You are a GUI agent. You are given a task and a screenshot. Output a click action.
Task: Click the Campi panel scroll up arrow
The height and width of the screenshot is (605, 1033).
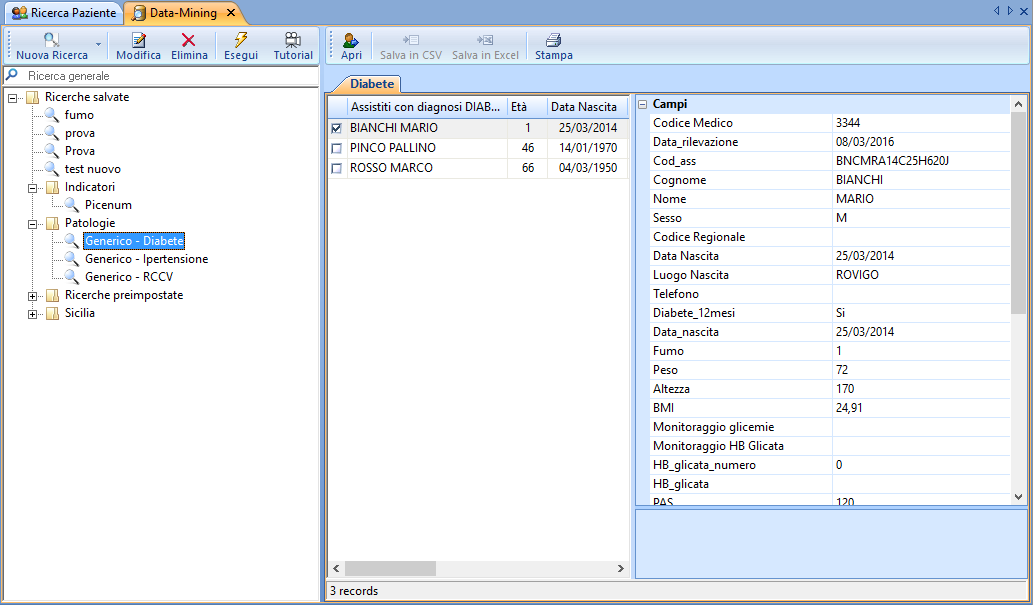pos(1019,104)
